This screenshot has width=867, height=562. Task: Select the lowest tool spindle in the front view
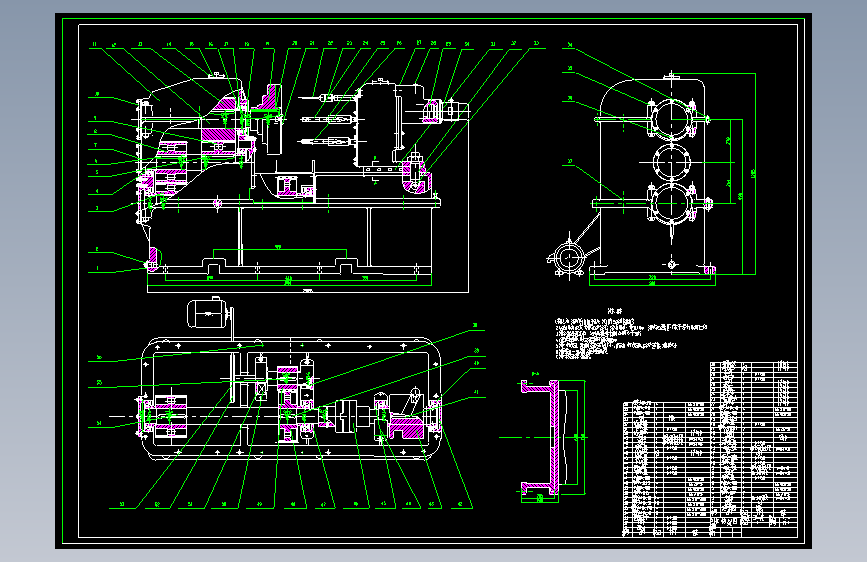(326, 142)
